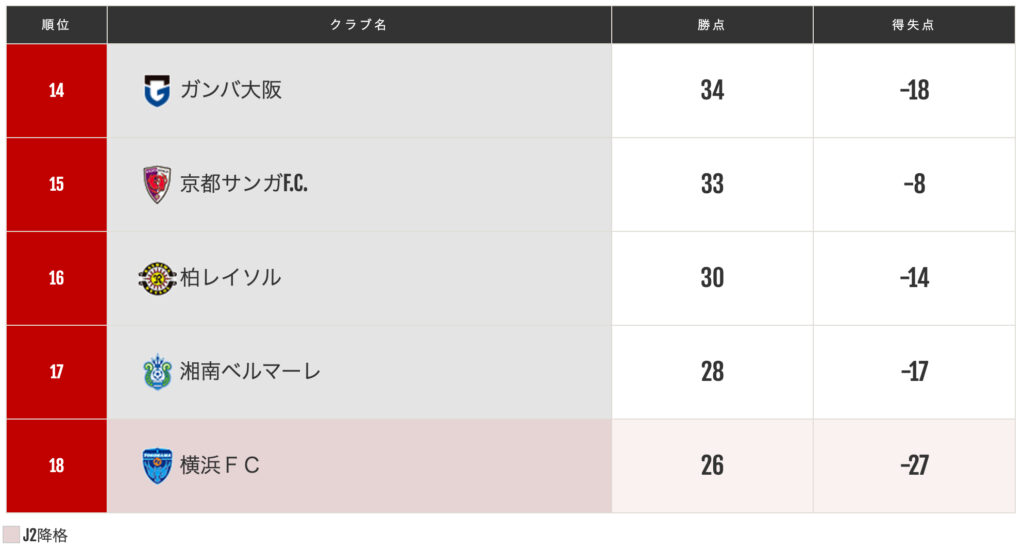Click Yokohama FC's -27 goal difference
Image resolution: width=1024 pixels, height=551 pixels.
tap(914, 466)
